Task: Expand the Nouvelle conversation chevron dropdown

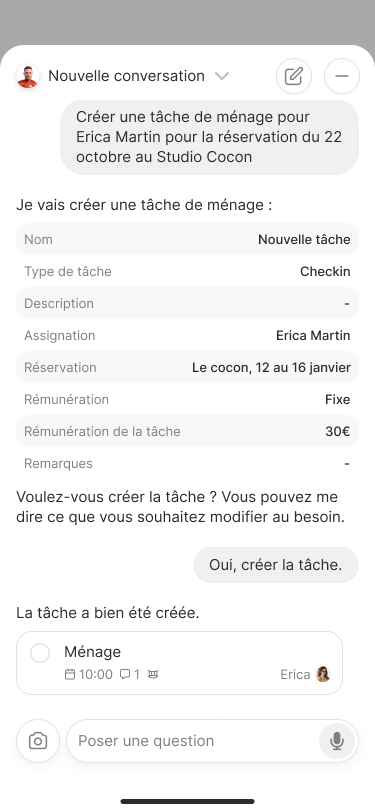Action: coord(222,76)
